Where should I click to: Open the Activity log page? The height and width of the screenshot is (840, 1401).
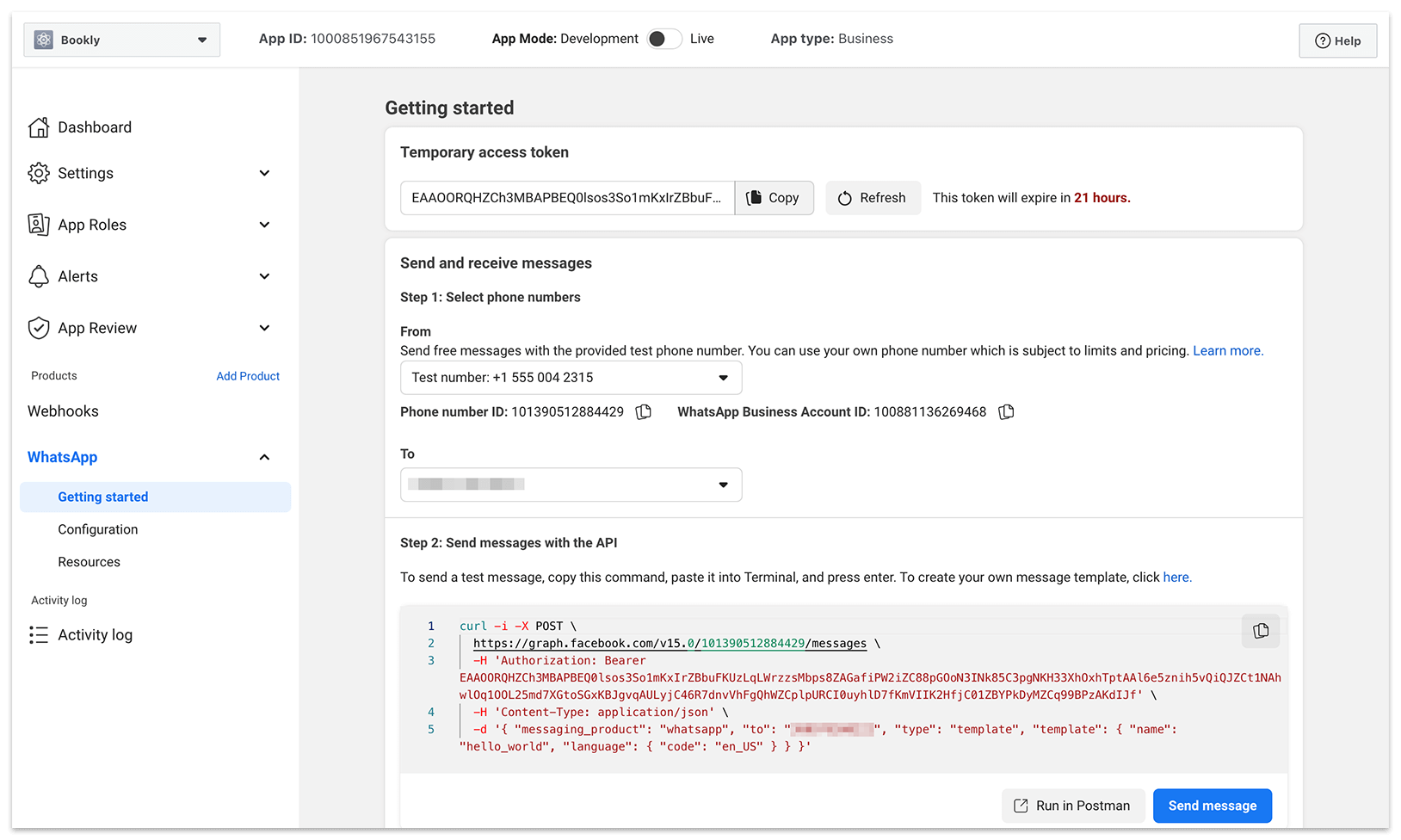click(x=95, y=635)
